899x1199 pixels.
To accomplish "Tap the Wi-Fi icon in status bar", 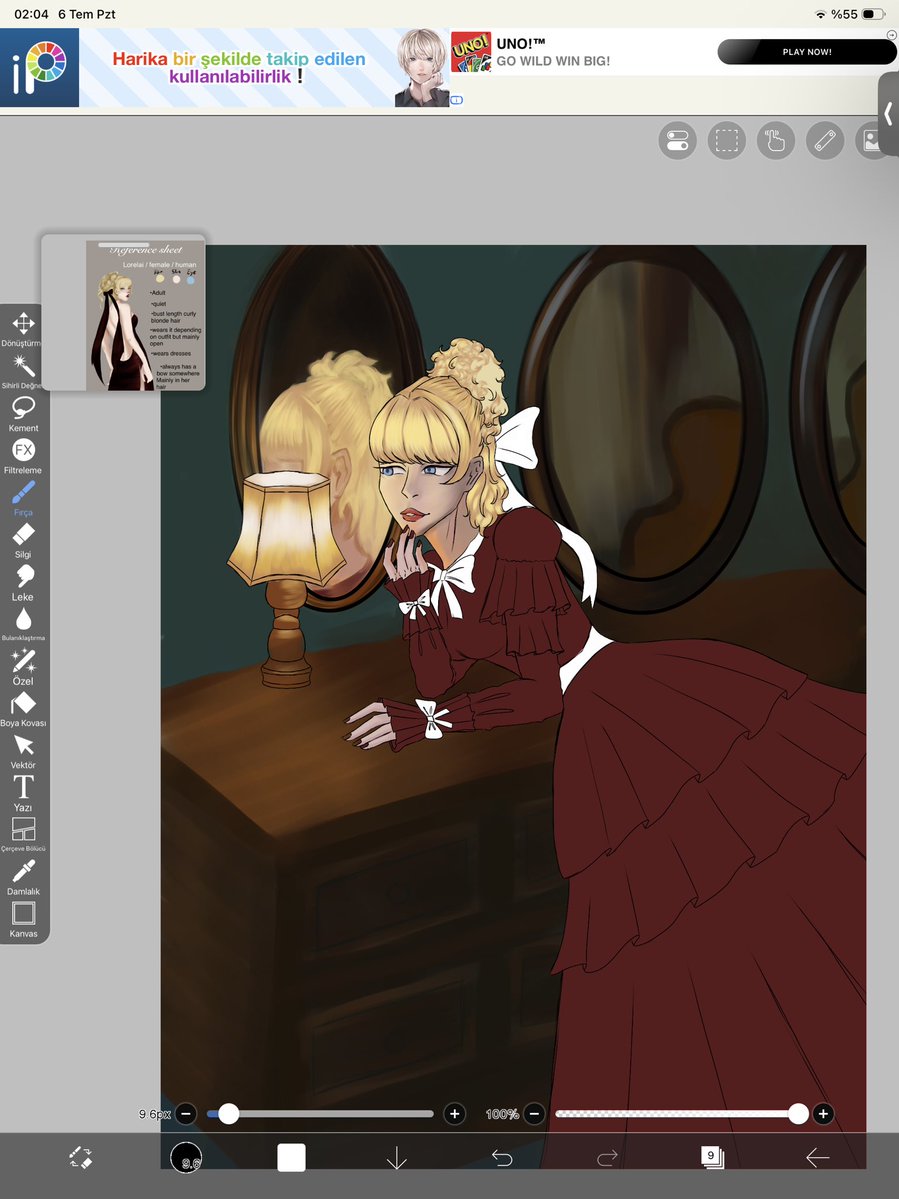I will 820,15.
